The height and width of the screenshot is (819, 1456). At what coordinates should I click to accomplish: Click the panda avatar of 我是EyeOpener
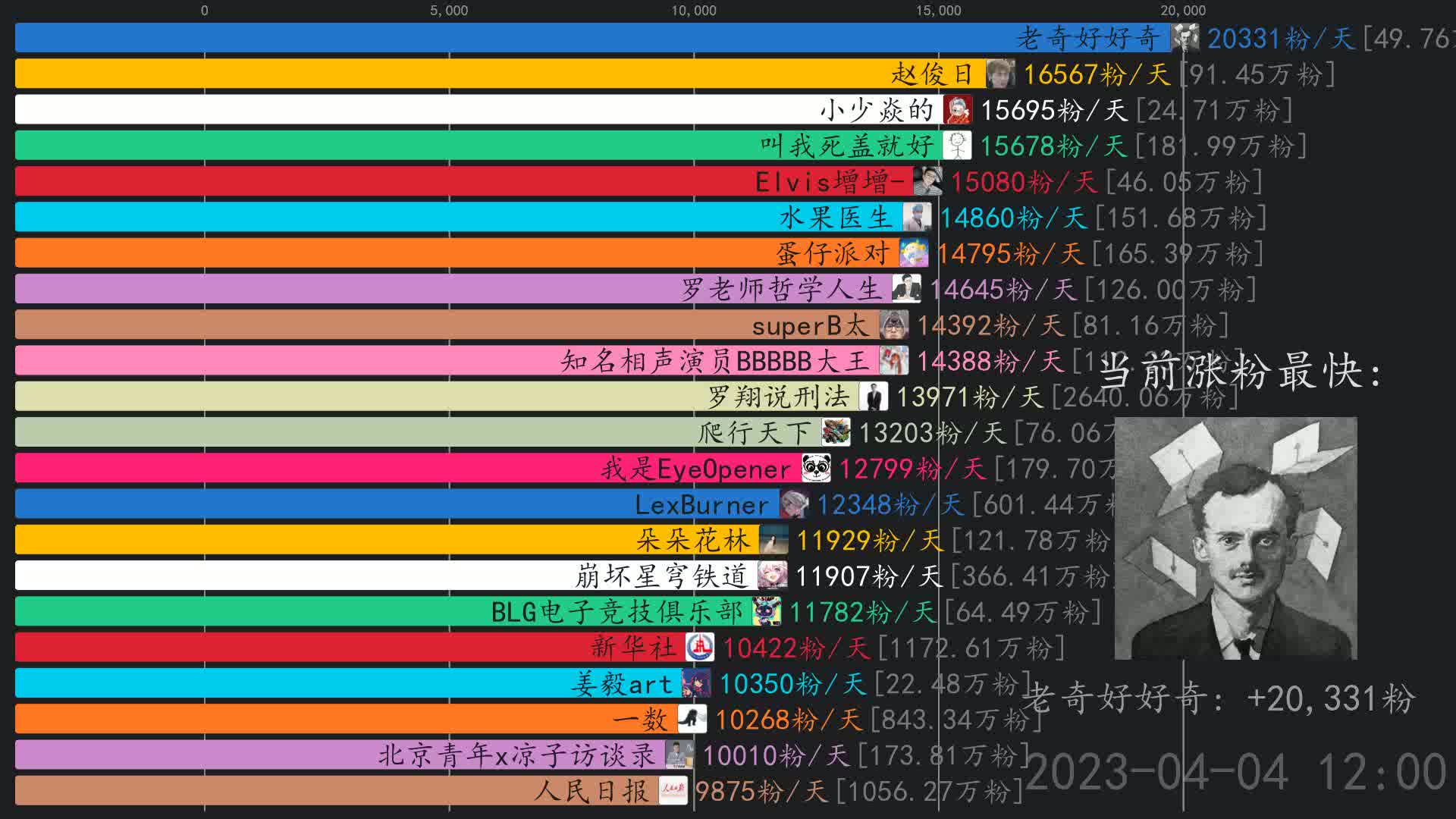tap(817, 469)
